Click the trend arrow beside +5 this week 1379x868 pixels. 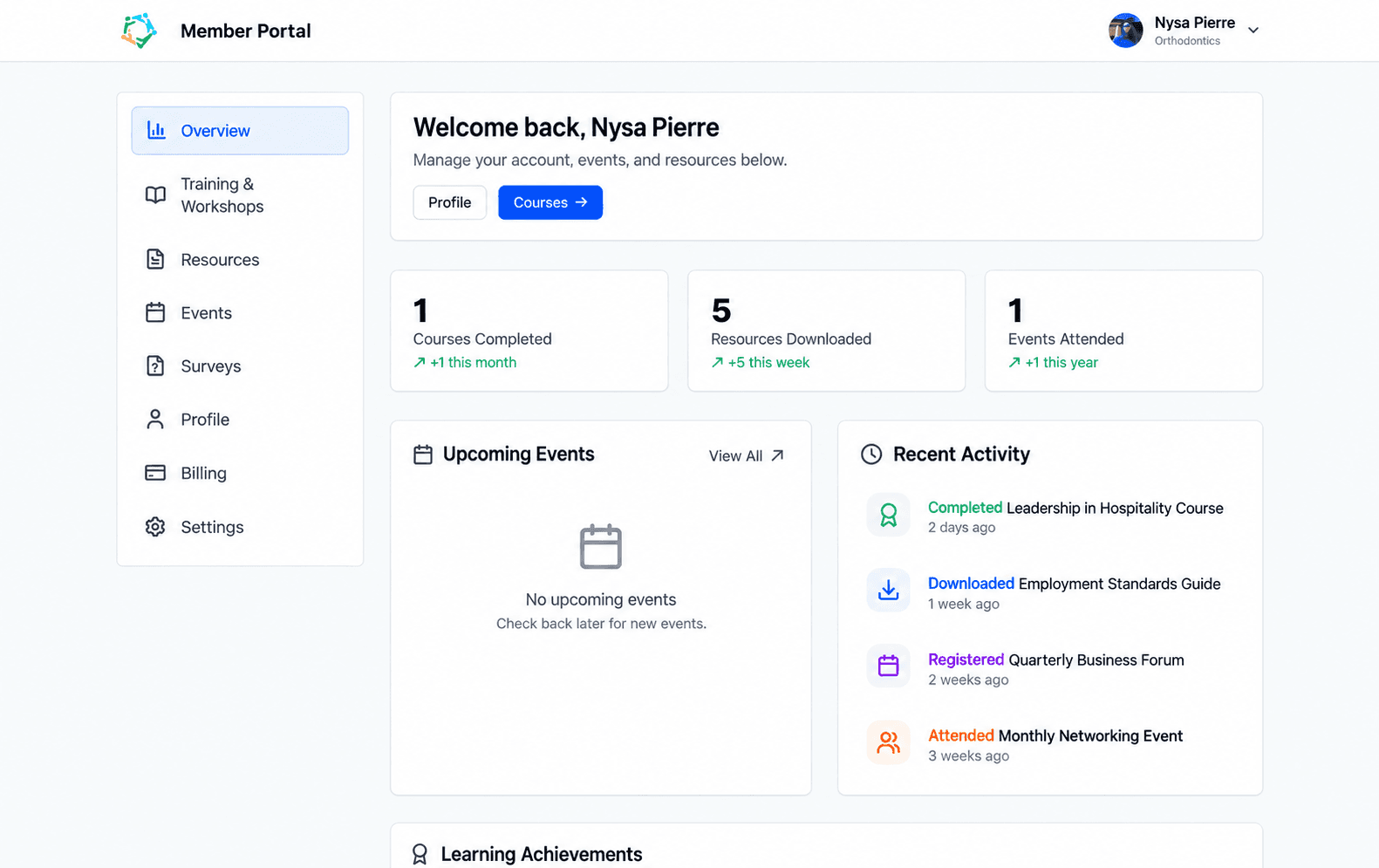[x=717, y=362]
